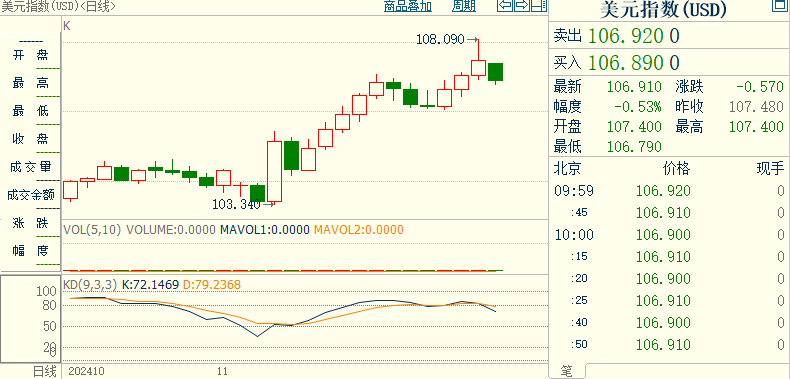This screenshot has width=790, height=379.
Task: Click the 卖出 price 106.920
Action: click(x=625, y=36)
